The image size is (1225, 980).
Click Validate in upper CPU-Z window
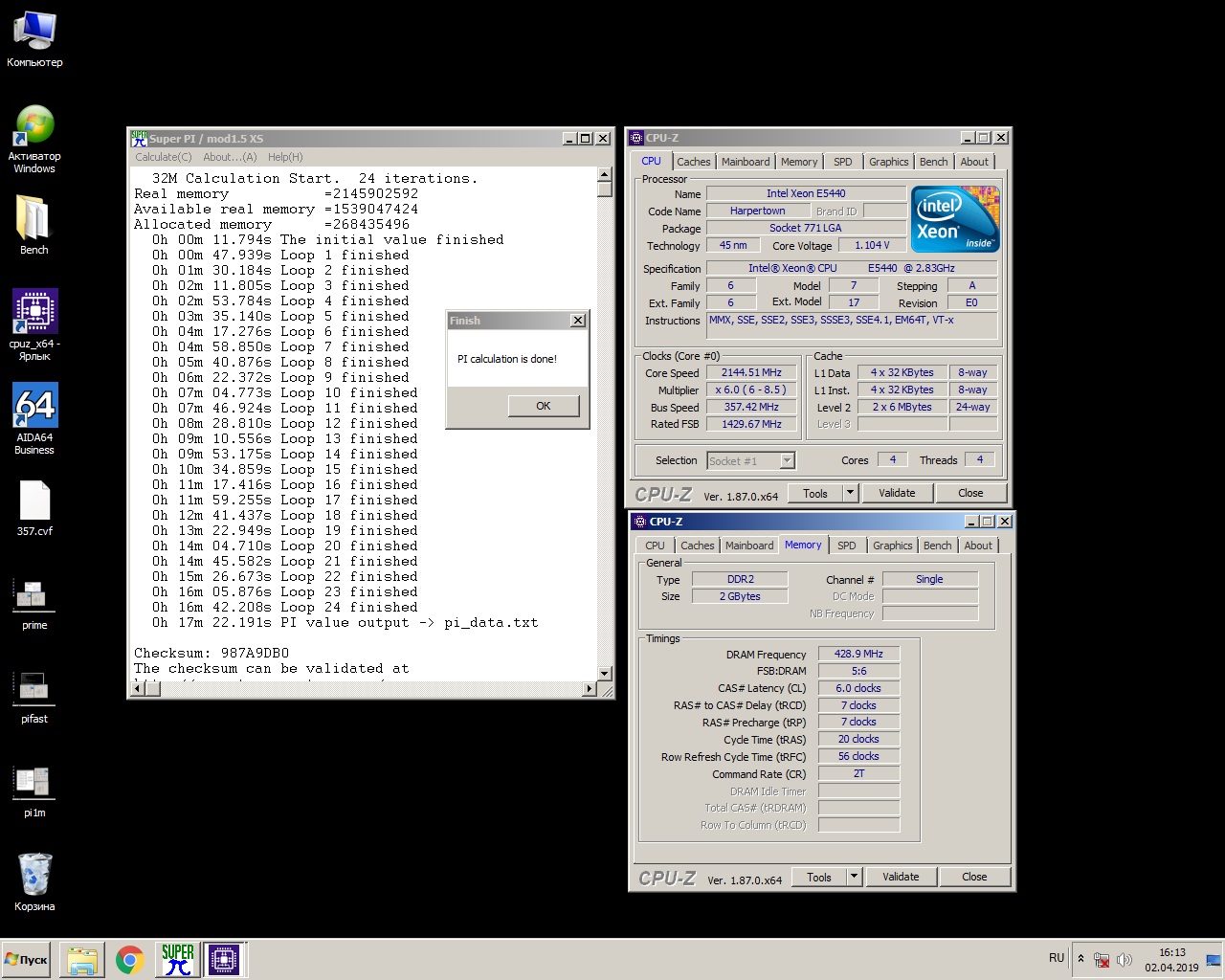897,493
